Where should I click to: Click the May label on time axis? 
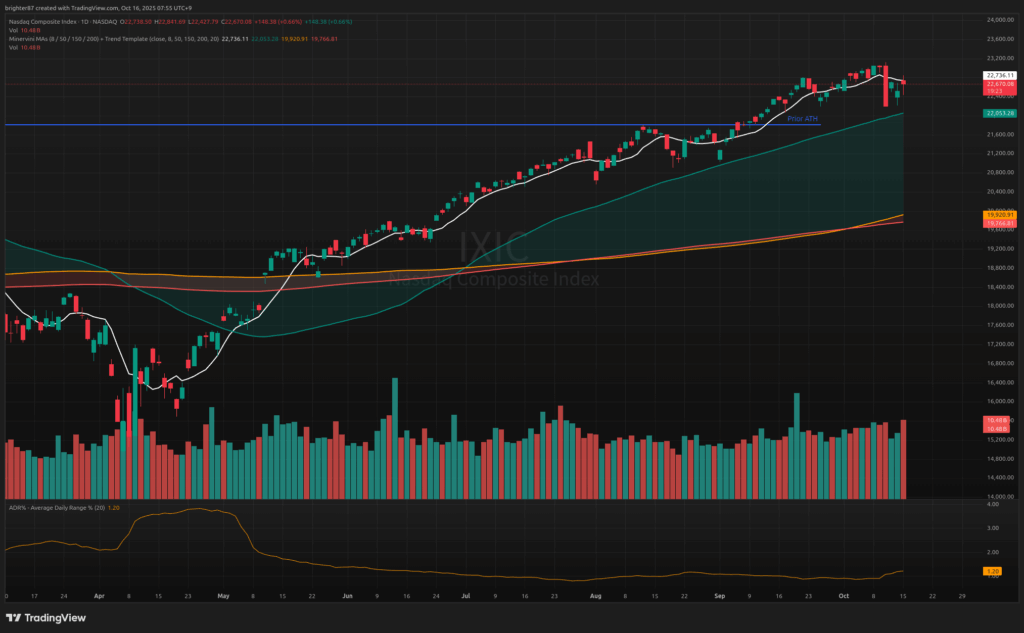pos(222,594)
